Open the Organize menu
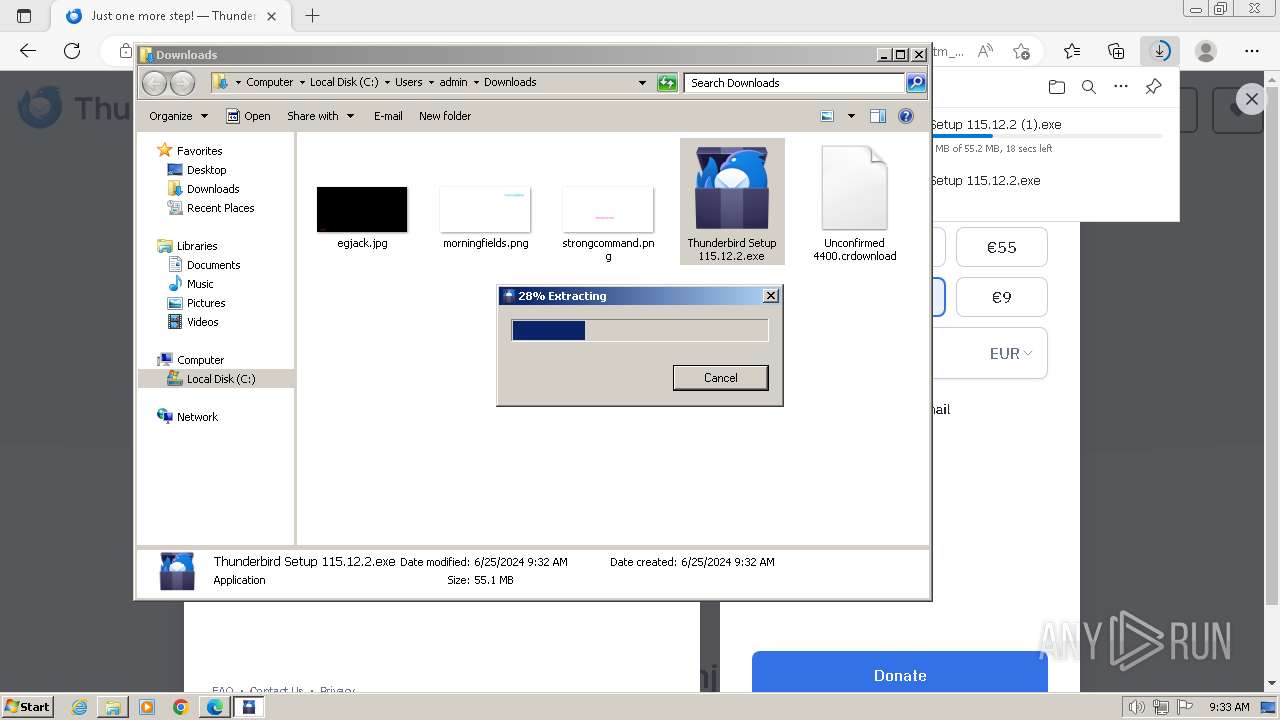This screenshot has width=1280, height=720. point(178,116)
